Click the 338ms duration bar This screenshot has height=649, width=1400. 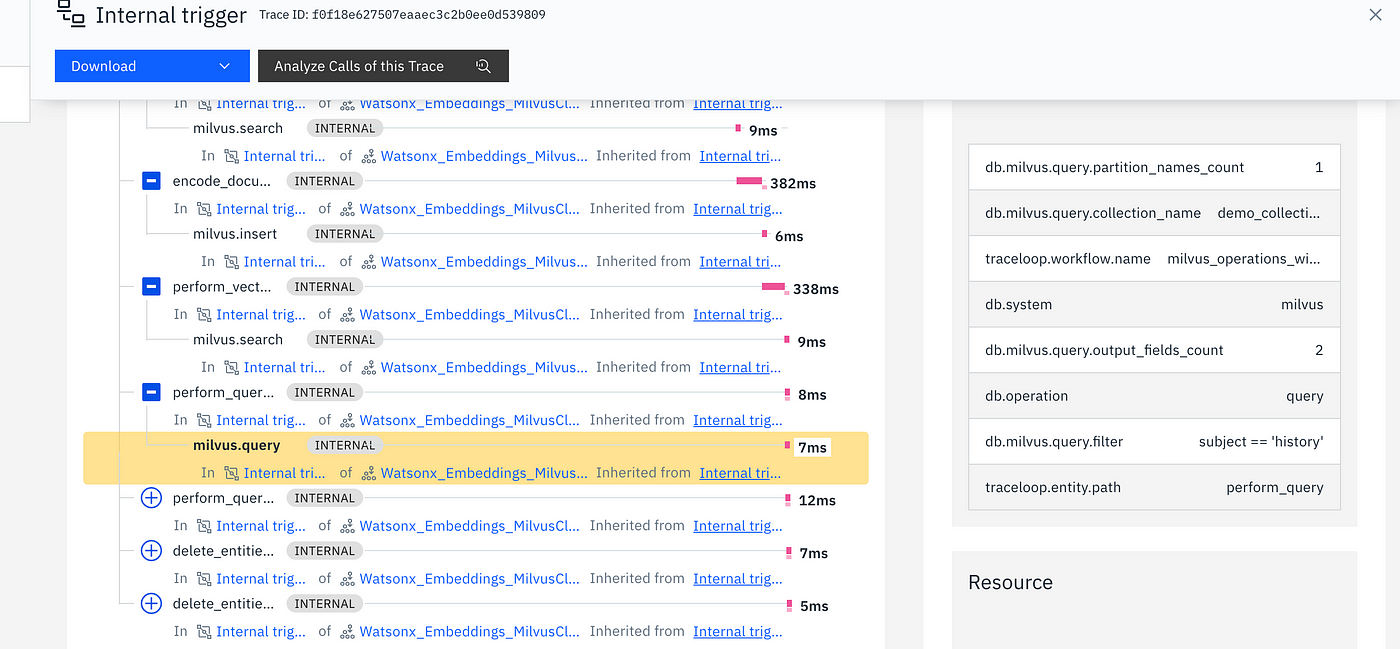coord(775,287)
